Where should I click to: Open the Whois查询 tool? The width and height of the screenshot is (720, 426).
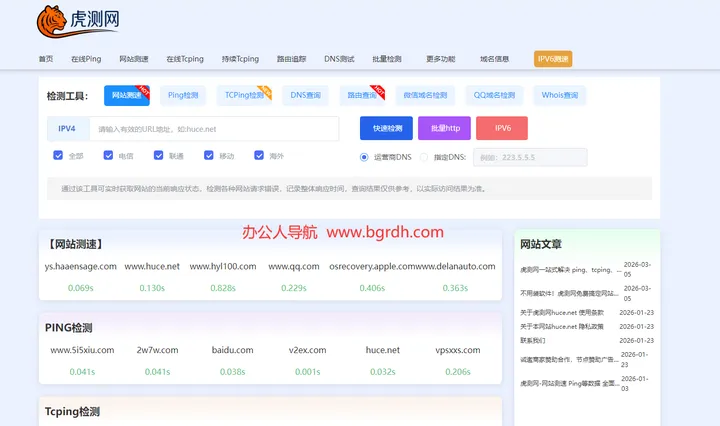pos(559,95)
